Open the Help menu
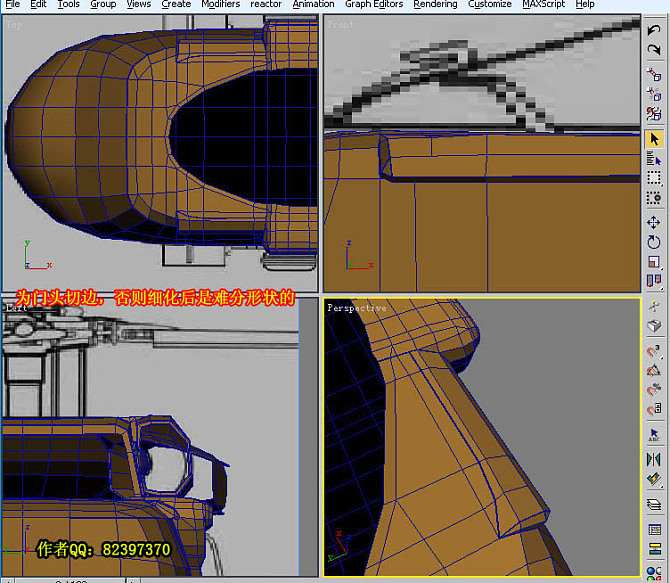The height and width of the screenshot is (583, 670). tap(585, 4)
